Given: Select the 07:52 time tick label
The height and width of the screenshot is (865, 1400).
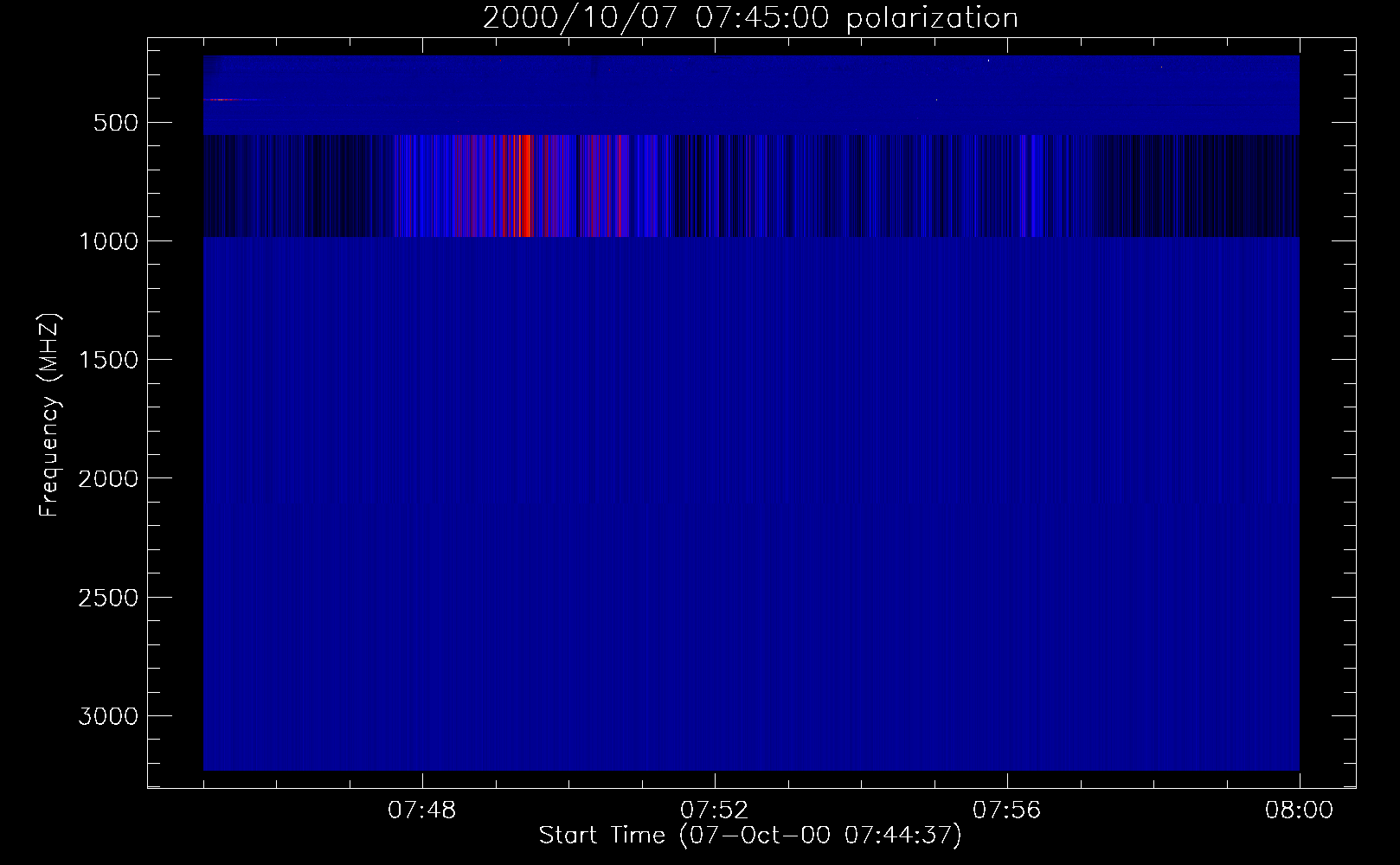Looking at the screenshot, I should (715, 811).
